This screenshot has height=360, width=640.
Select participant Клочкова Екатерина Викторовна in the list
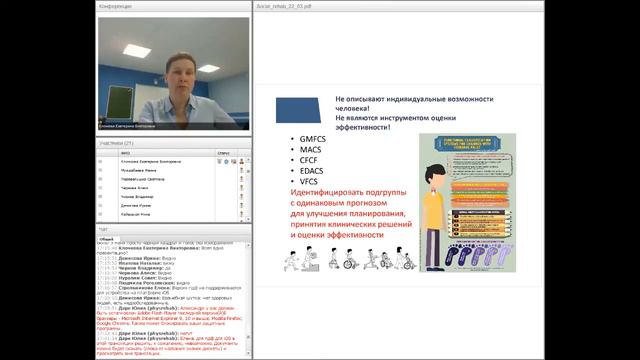click(151, 162)
